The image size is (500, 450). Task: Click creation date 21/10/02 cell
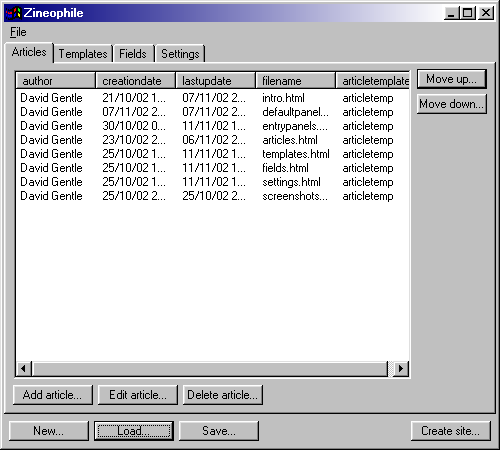click(134, 98)
